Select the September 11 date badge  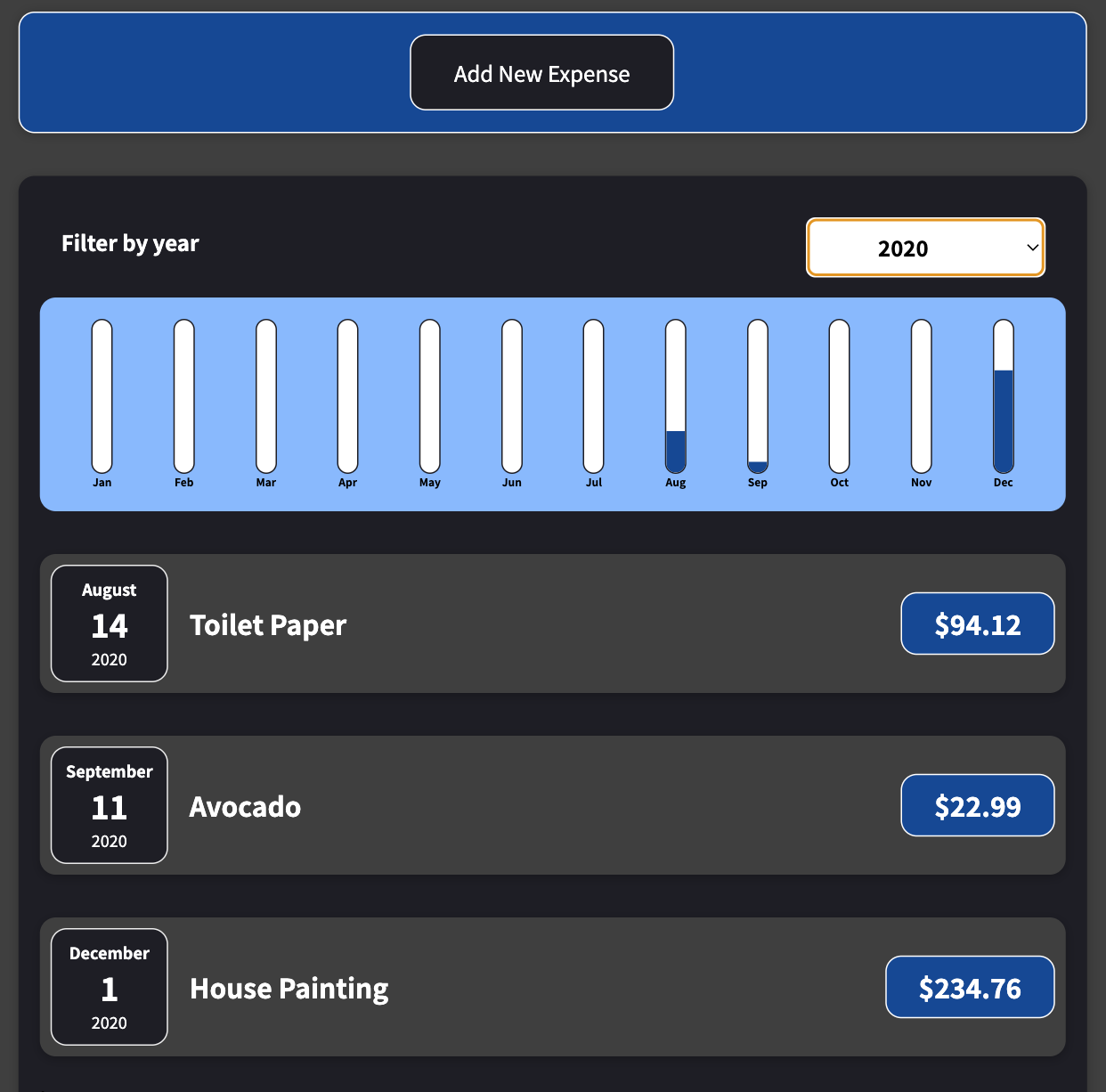tap(109, 805)
